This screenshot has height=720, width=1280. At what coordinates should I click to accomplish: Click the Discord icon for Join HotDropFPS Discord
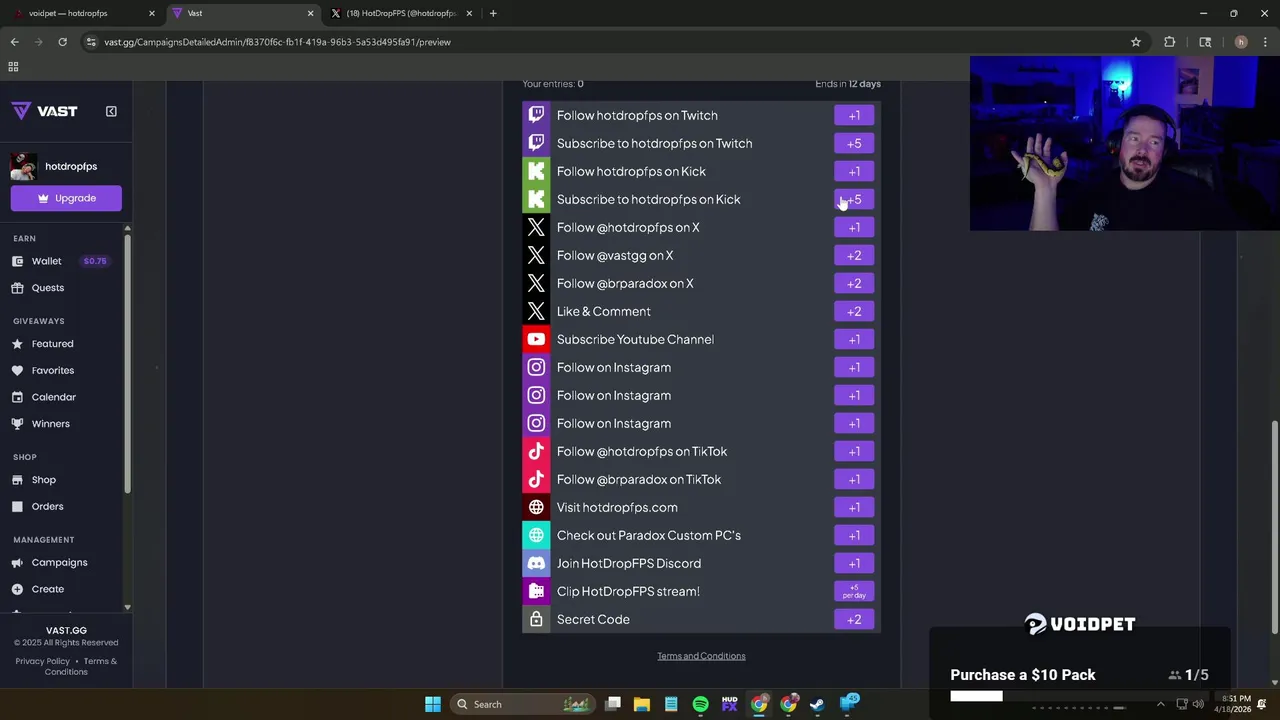click(536, 563)
